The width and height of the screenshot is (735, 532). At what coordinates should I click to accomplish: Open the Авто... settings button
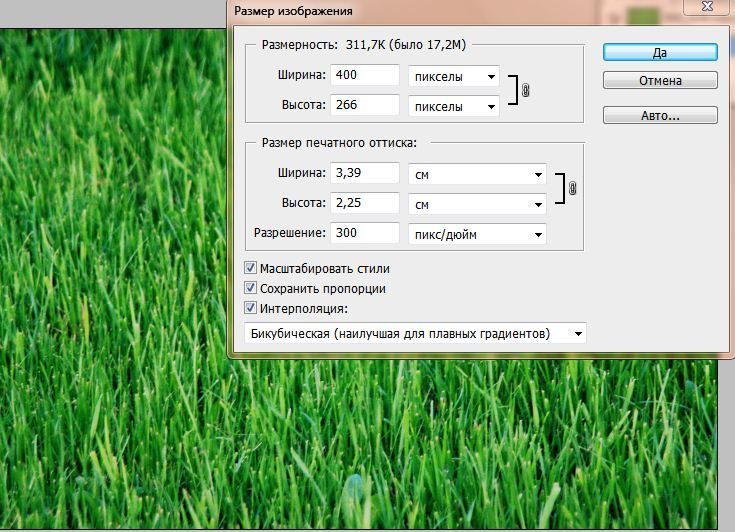pyautogui.click(x=660, y=115)
